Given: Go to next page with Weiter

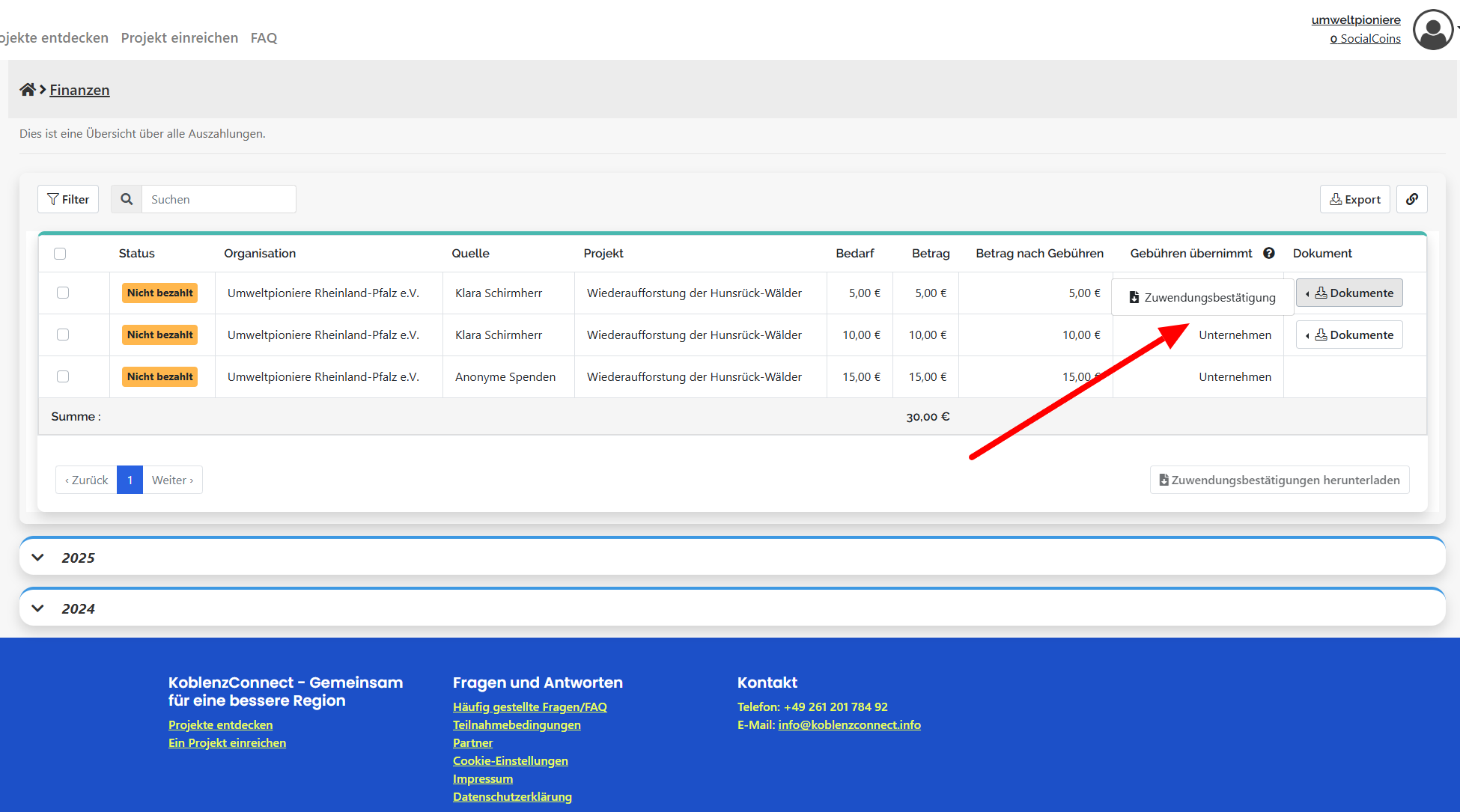Looking at the screenshot, I should (x=172, y=480).
